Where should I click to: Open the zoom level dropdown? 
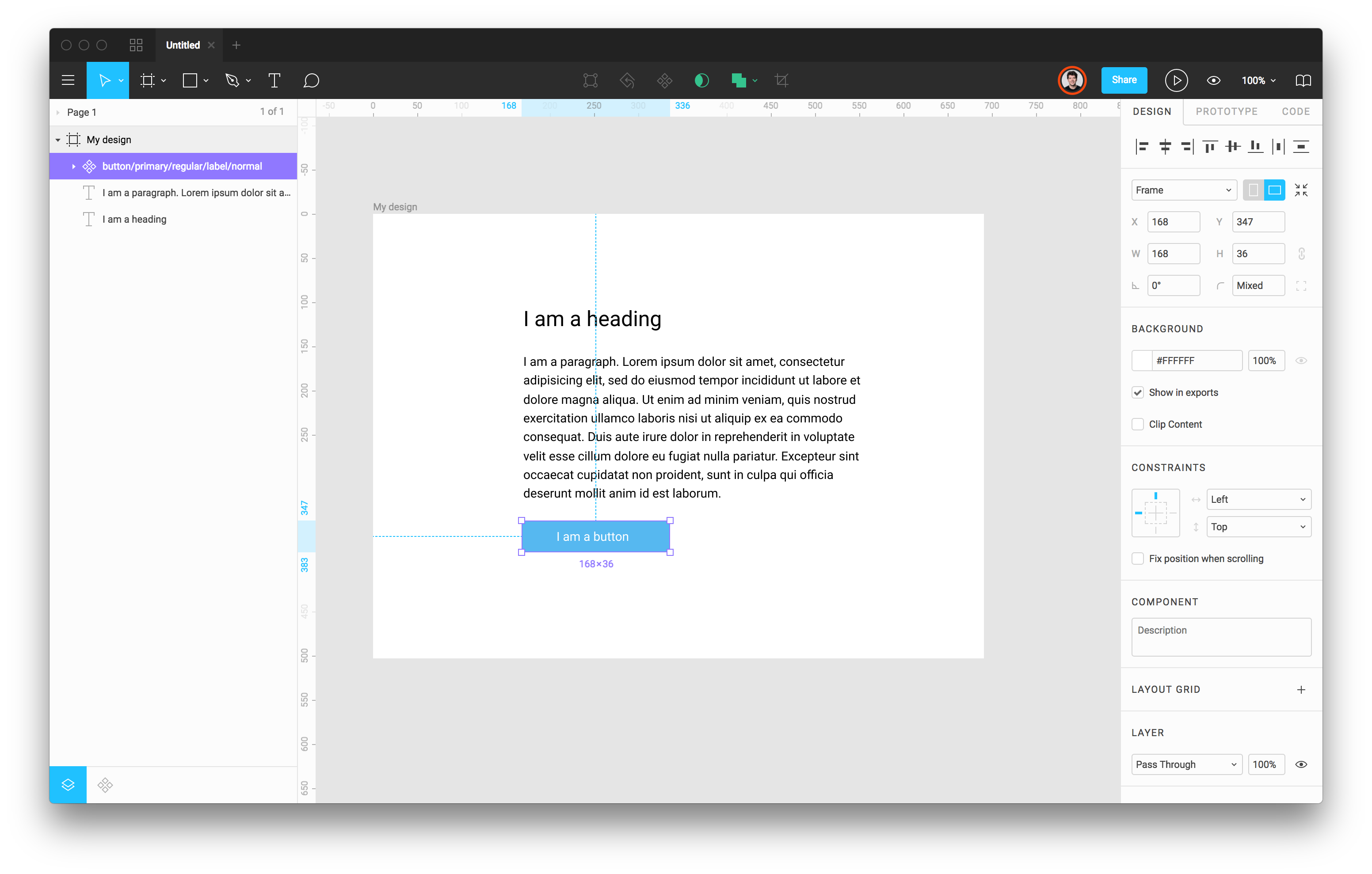pyautogui.click(x=1258, y=80)
